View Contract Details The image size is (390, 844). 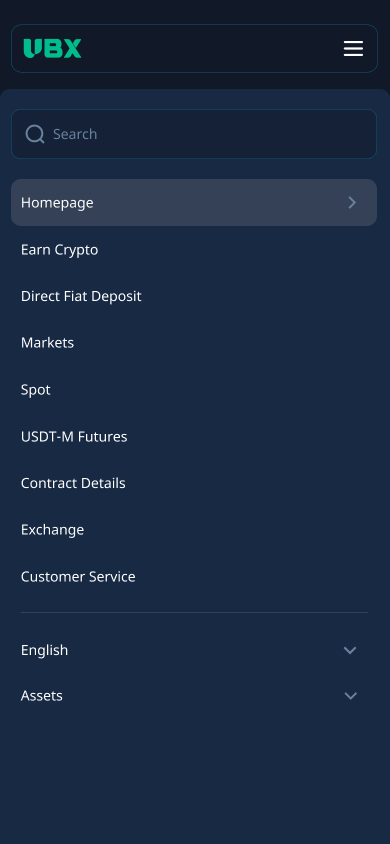coord(194,483)
